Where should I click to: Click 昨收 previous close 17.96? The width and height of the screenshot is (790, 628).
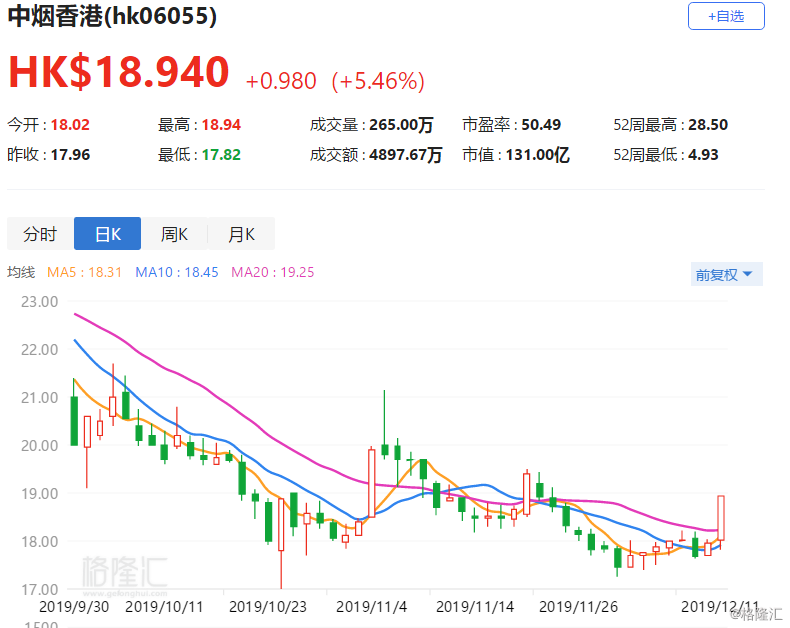pyautogui.click(x=70, y=155)
